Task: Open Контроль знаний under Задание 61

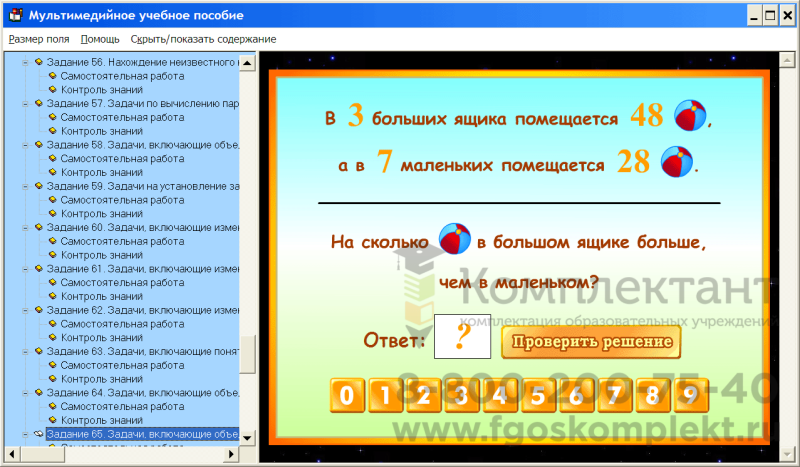Action: (x=102, y=297)
